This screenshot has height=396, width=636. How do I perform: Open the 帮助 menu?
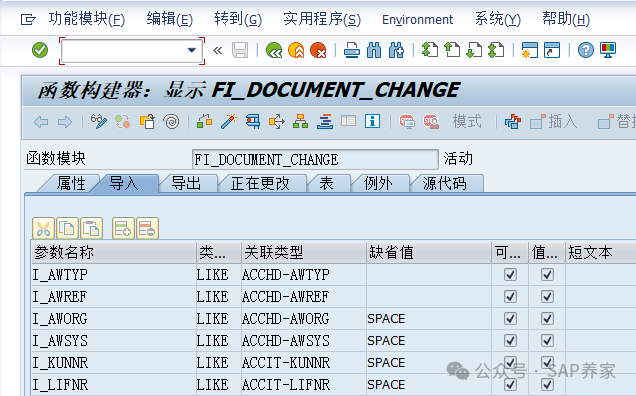click(566, 19)
